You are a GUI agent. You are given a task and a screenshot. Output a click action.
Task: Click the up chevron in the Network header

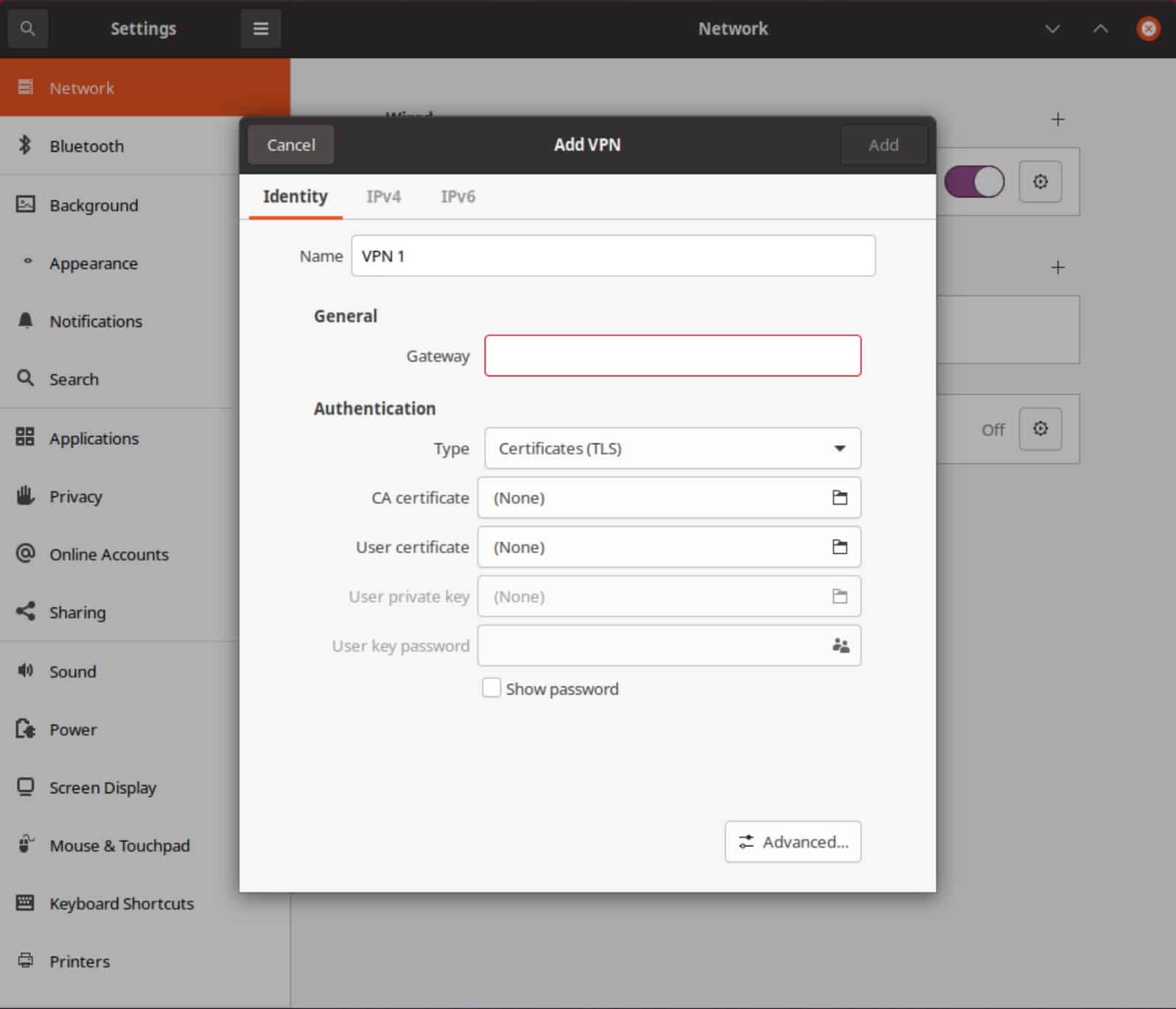pos(1100,29)
